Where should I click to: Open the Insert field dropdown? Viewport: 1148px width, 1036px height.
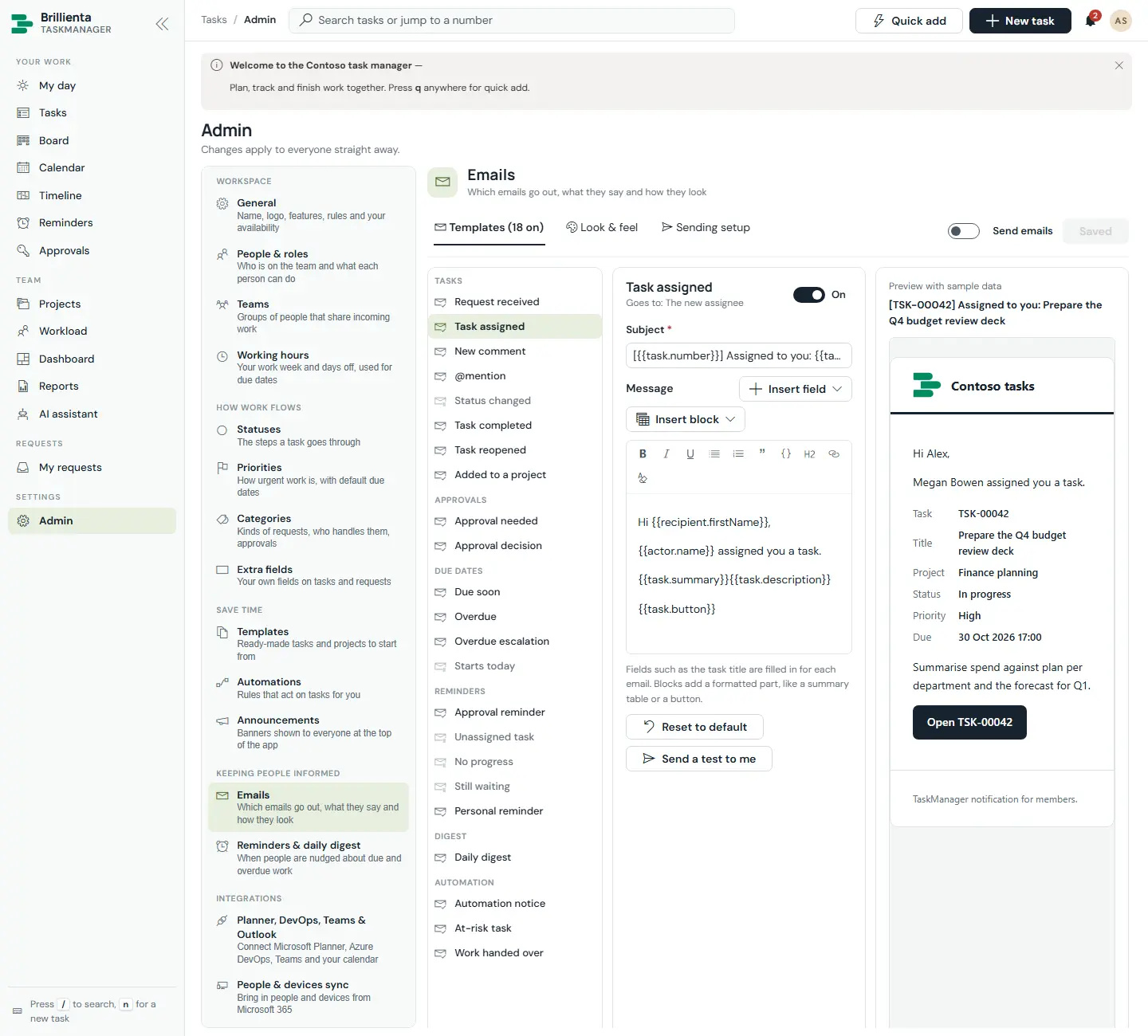pos(796,389)
